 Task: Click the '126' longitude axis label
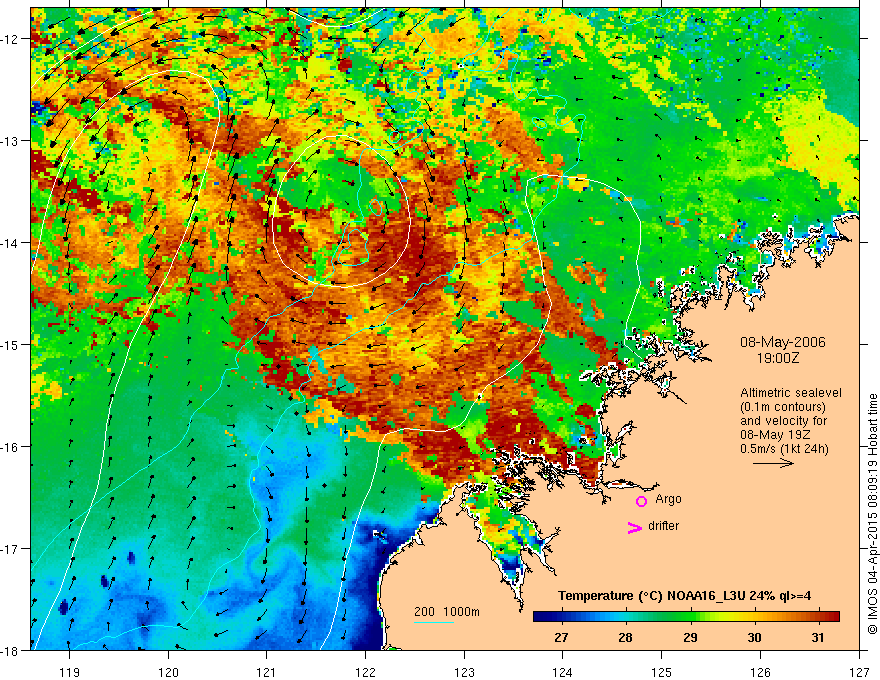click(760, 672)
